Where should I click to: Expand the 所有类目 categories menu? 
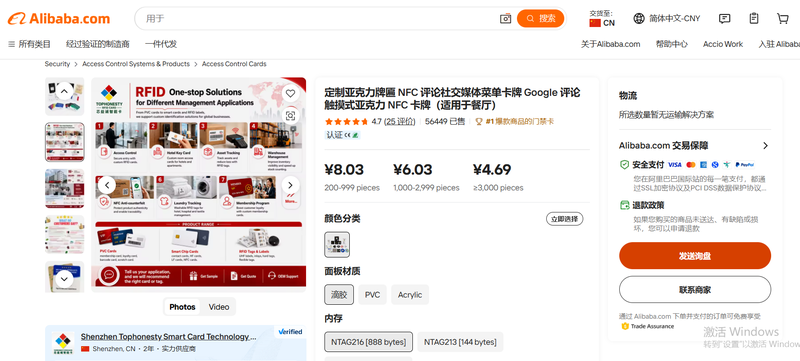pyautogui.click(x=30, y=44)
